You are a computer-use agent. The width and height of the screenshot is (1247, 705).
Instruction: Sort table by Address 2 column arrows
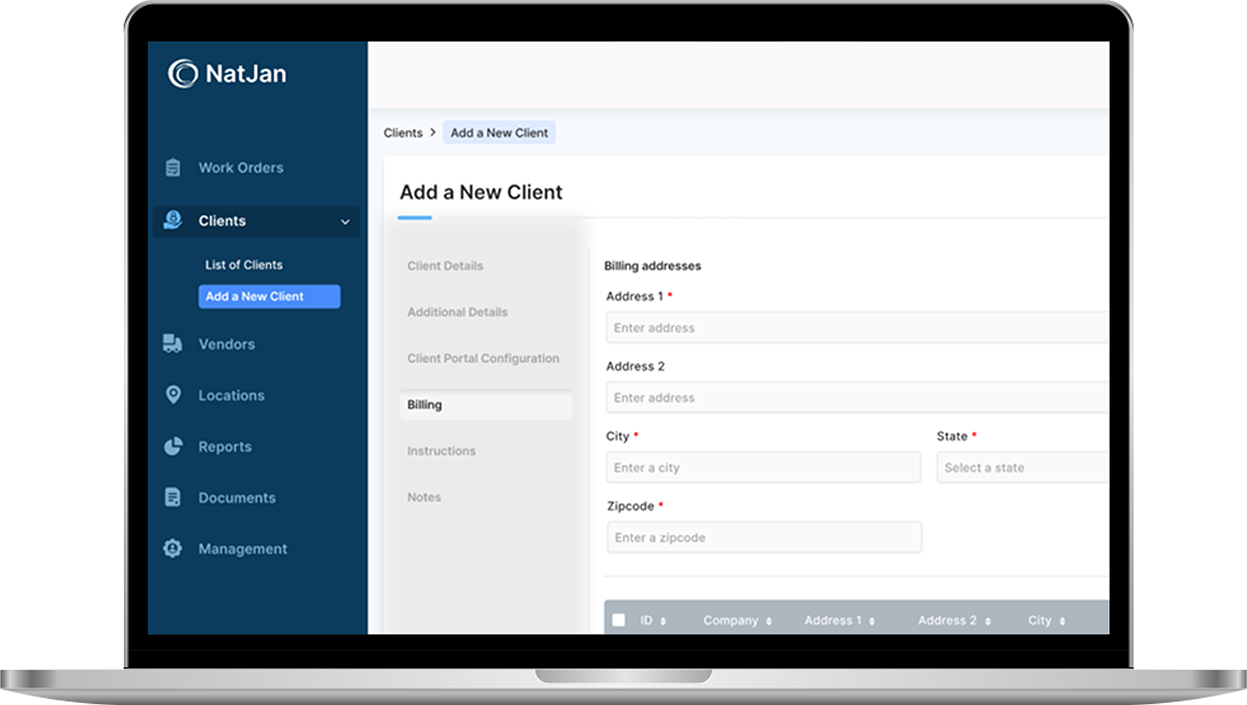(987, 621)
